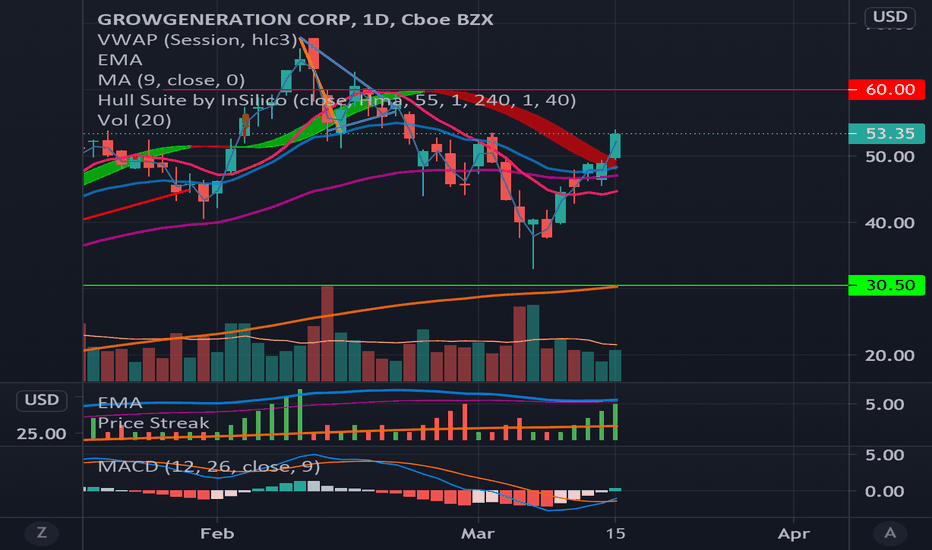Click the GROWGENERATION CORP chart title
This screenshot has width=932, height=550.
click(x=295, y=20)
